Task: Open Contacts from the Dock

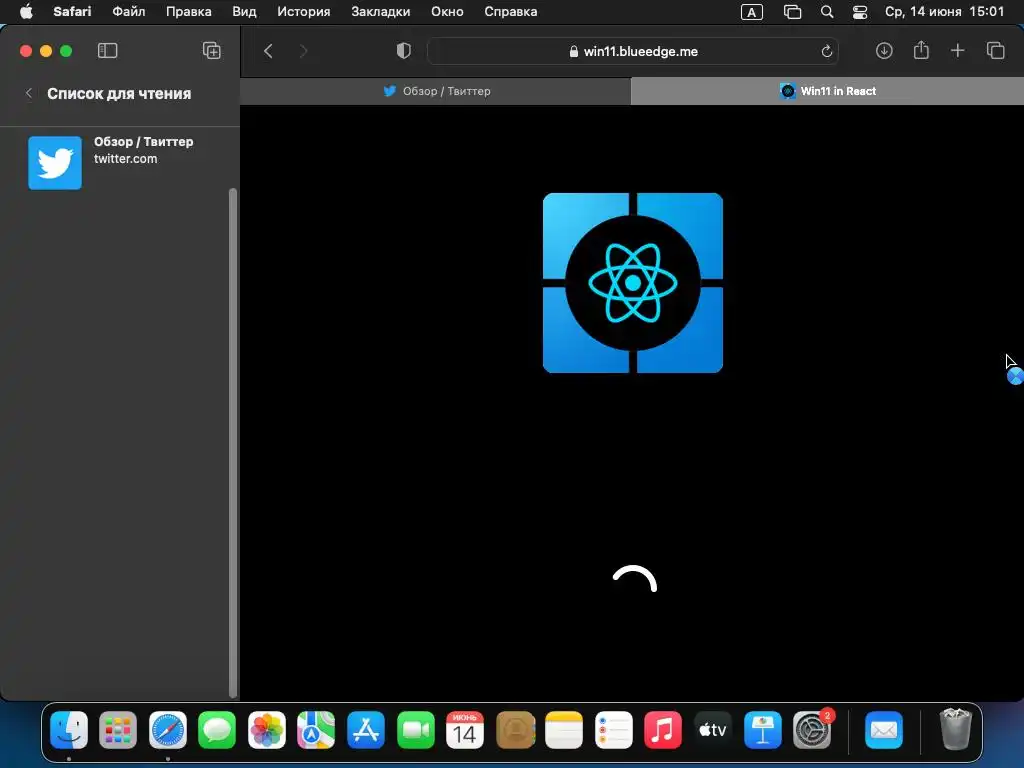Action: pos(515,730)
